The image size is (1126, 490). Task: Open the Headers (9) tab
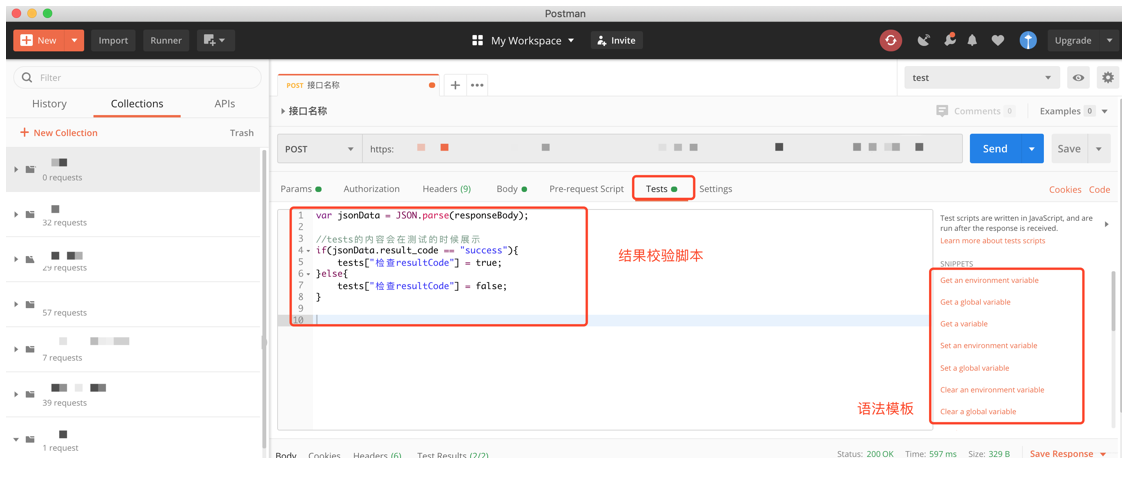(447, 189)
